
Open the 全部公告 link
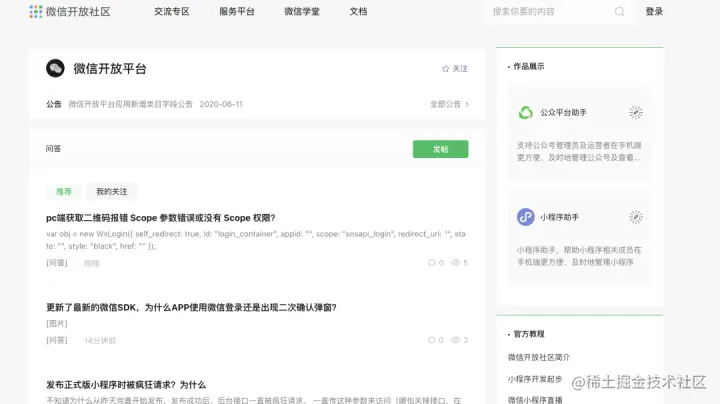coord(445,104)
